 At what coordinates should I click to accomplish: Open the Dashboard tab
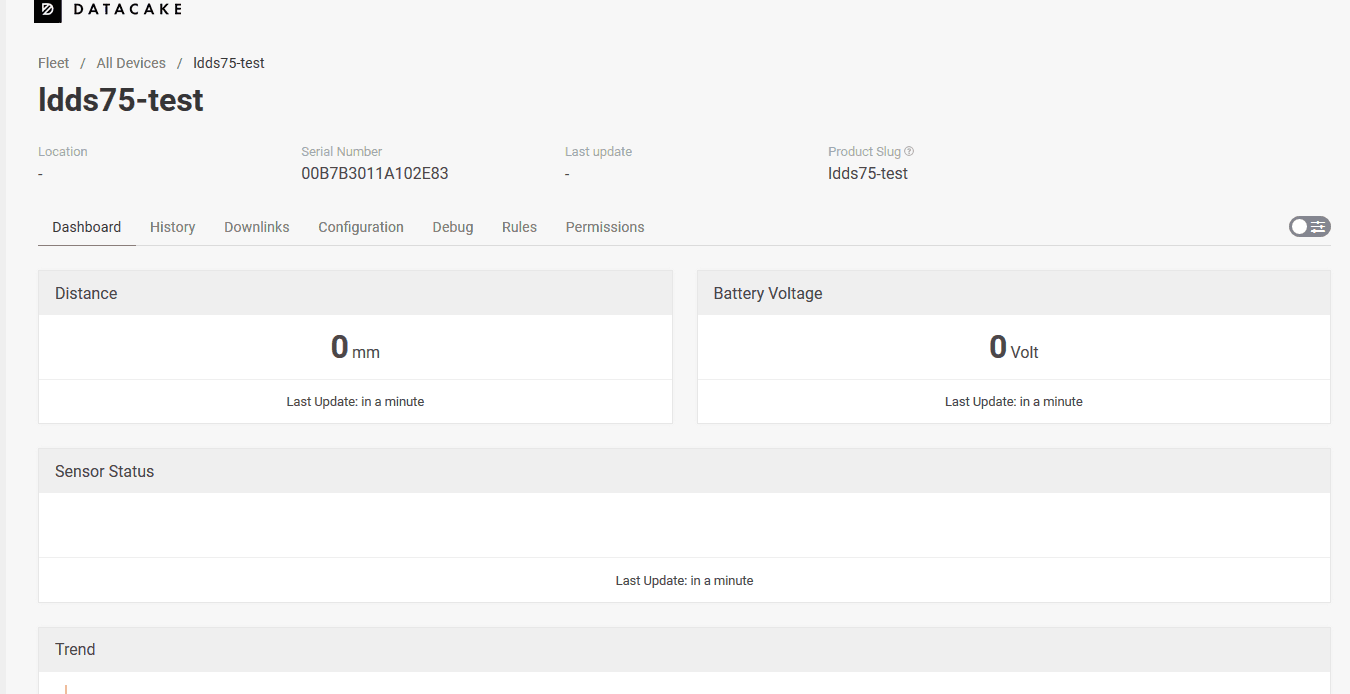(87, 227)
